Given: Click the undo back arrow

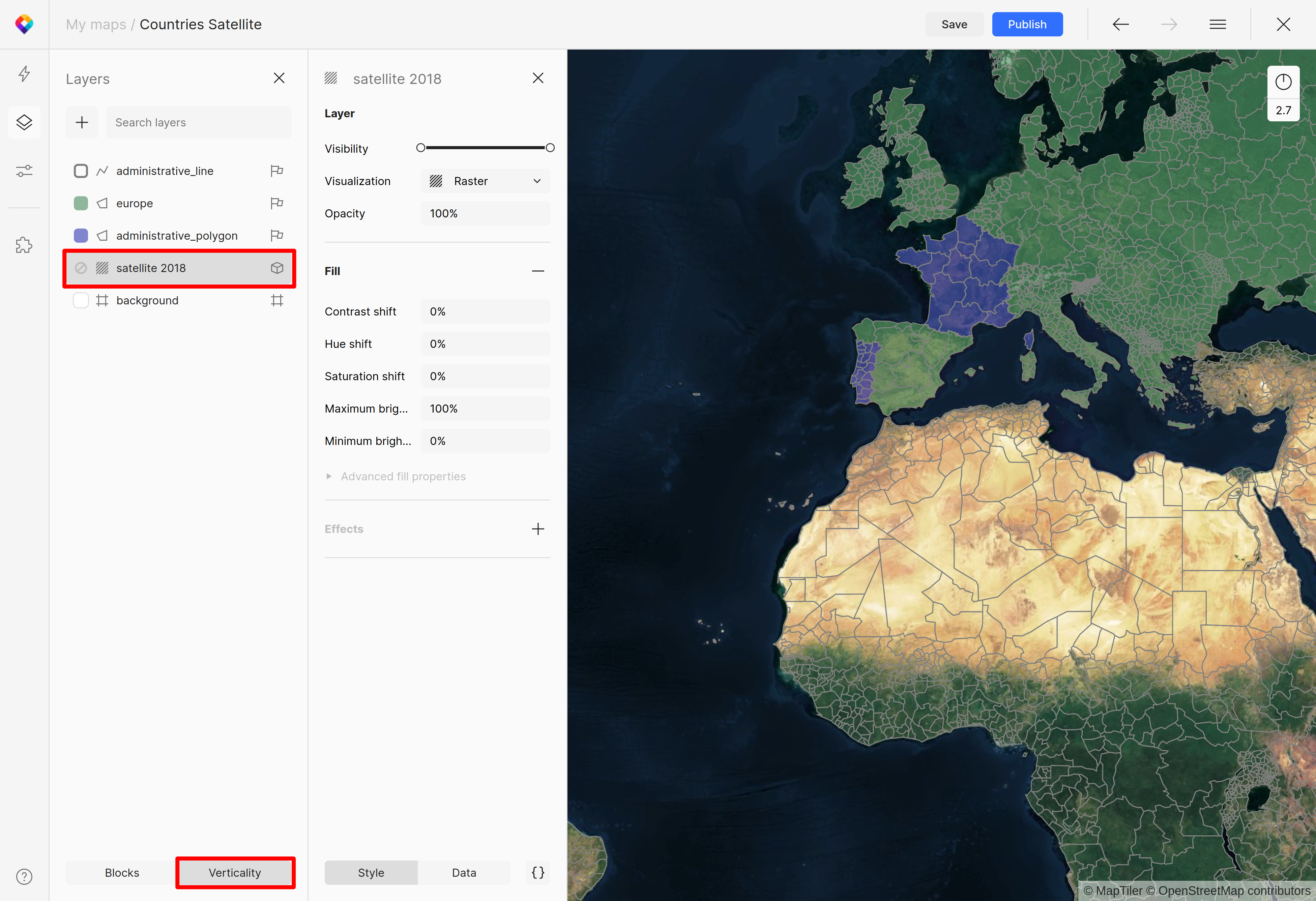Looking at the screenshot, I should [x=1120, y=24].
